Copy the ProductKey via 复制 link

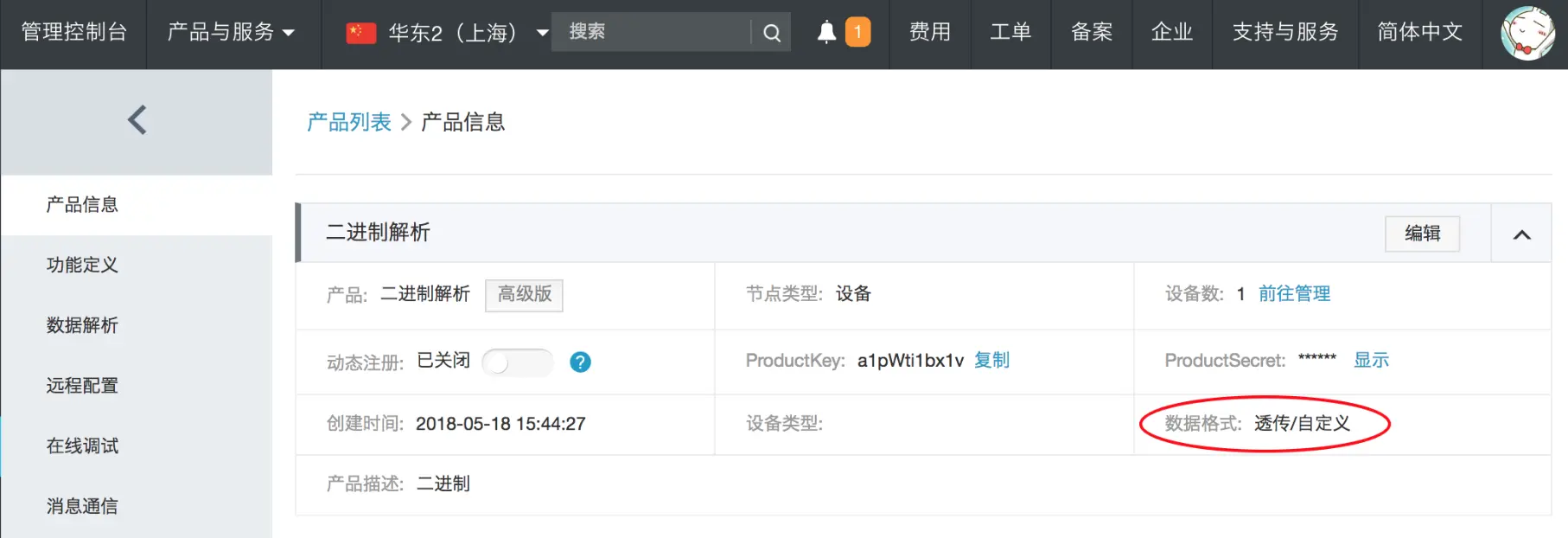991,360
